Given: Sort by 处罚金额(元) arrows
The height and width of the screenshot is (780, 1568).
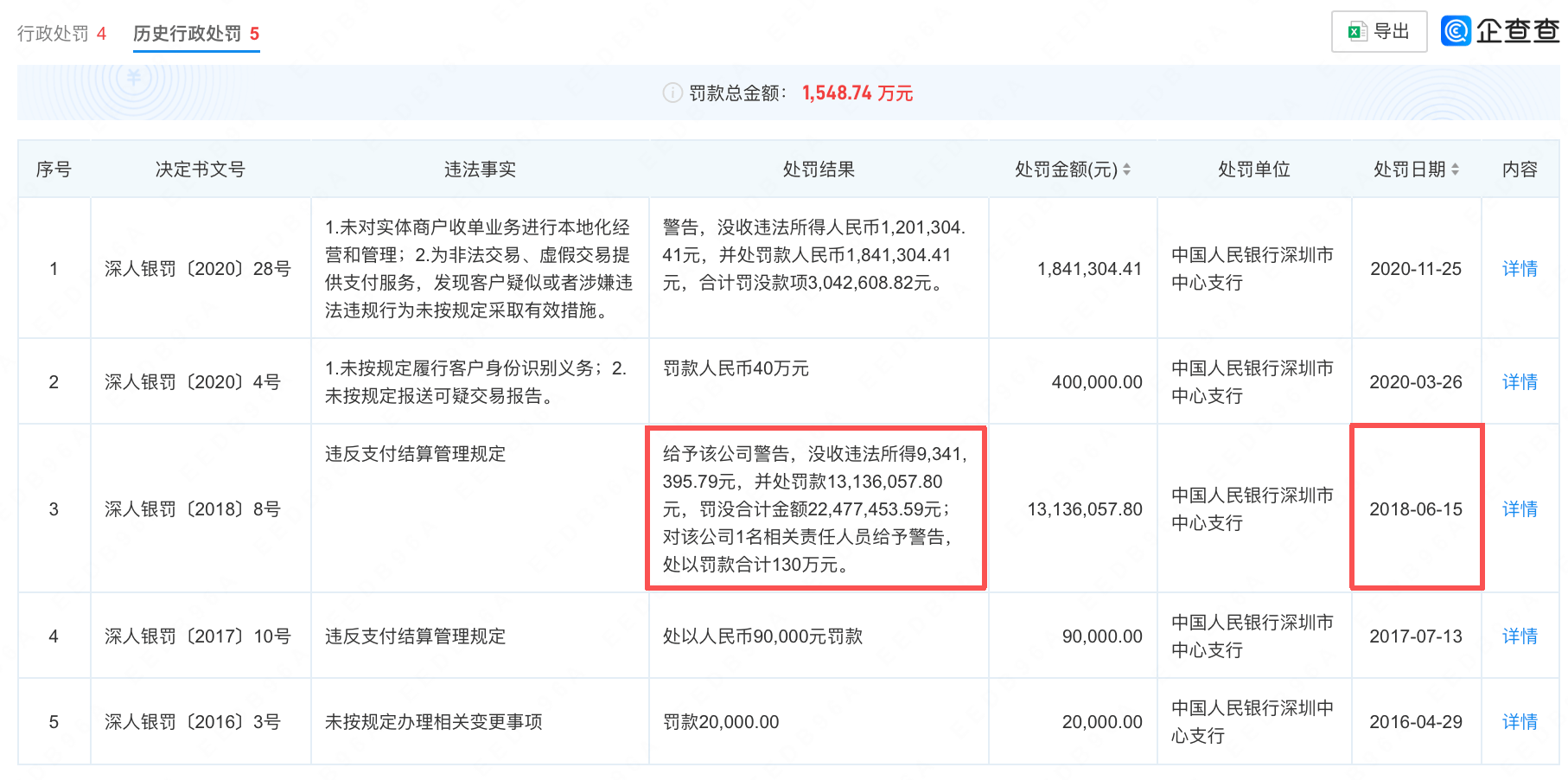Looking at the screenshot, I should click(x=1126, y=169).
